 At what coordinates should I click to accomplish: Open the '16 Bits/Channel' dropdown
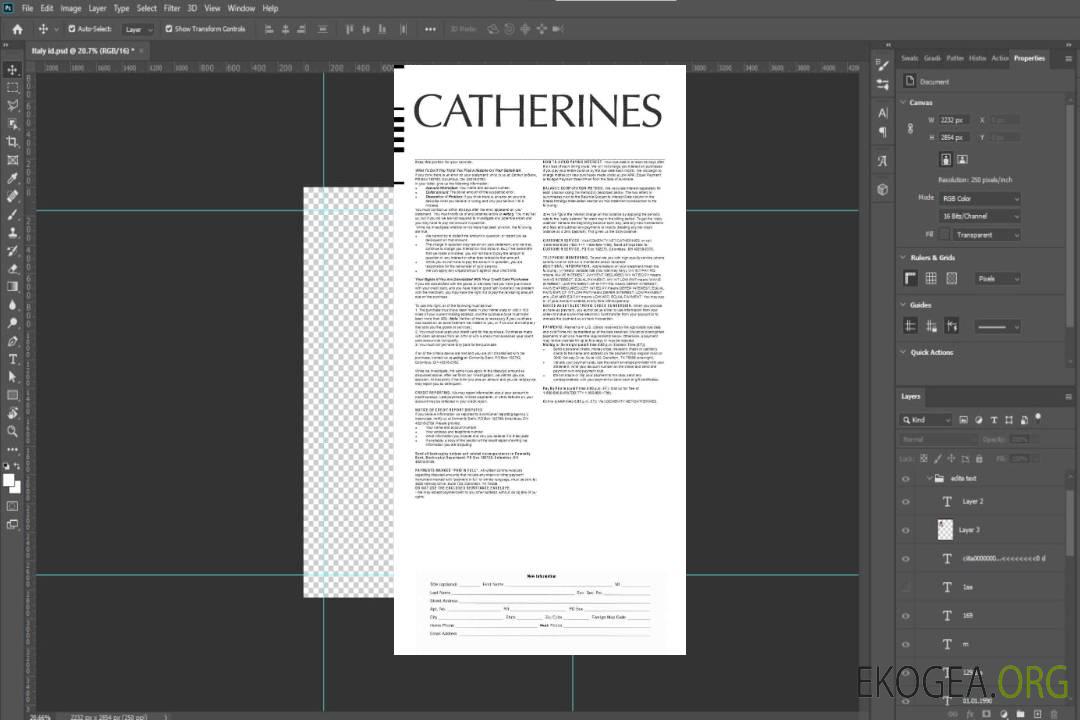[979, 216]
